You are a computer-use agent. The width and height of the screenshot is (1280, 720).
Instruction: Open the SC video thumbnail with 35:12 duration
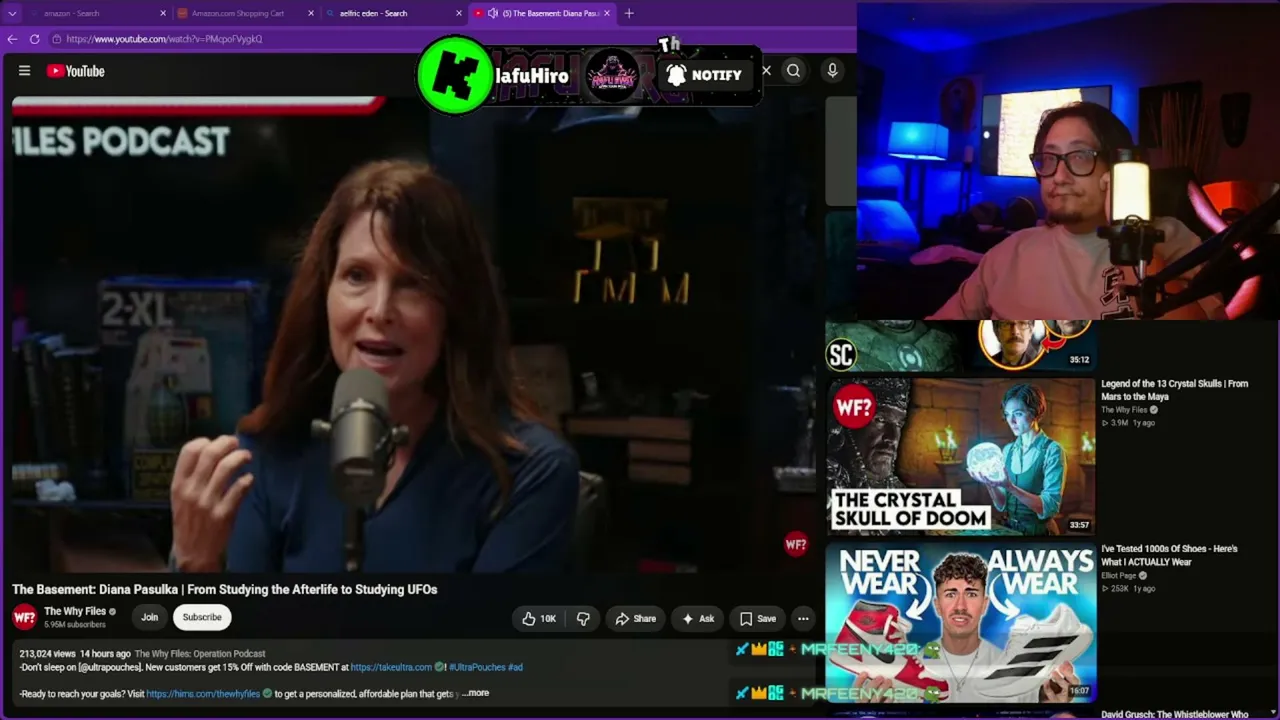click(x=960, y=345)
